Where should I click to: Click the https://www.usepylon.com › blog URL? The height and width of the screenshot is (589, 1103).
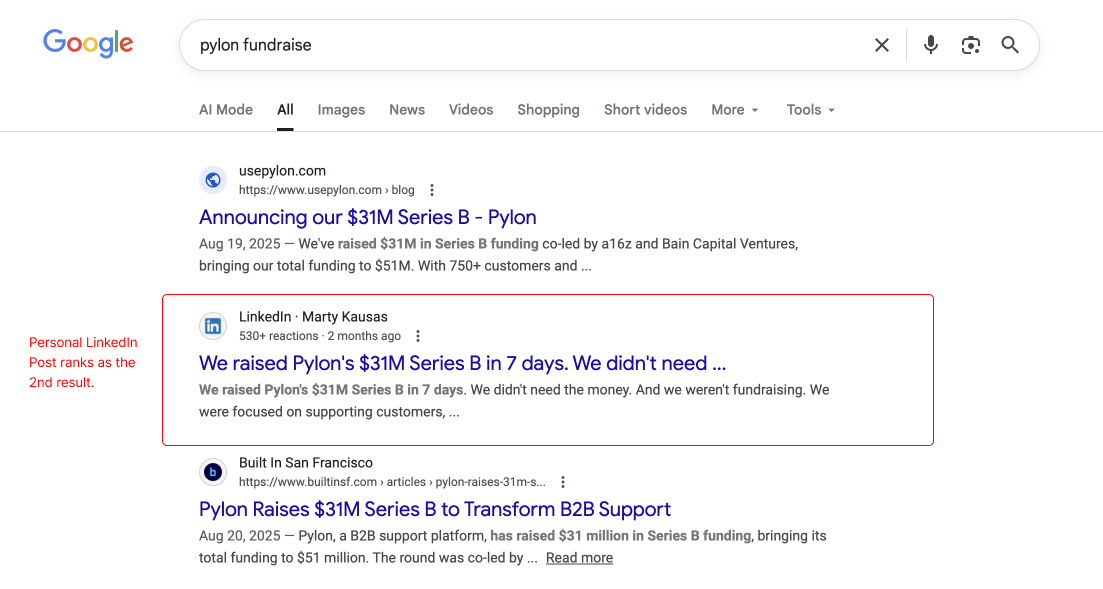[x=326, y=190]
